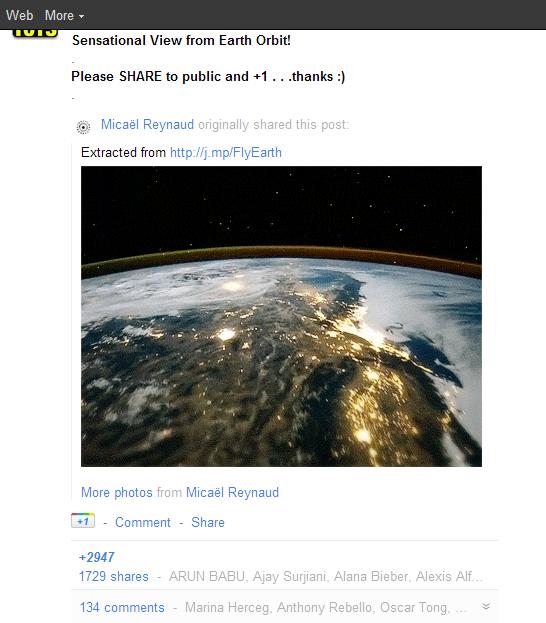
Task: Click the +1 button on the post
Action: pos(83,521)
